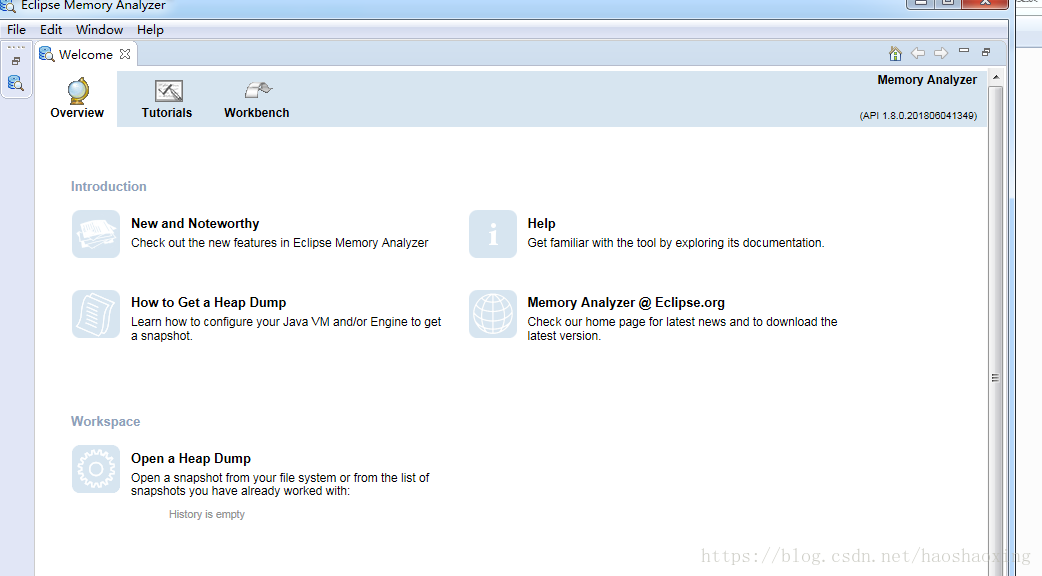The image size is (1042, 576).
Task: Click the scrollbar up arrow
Action: (x=995, y=78)
